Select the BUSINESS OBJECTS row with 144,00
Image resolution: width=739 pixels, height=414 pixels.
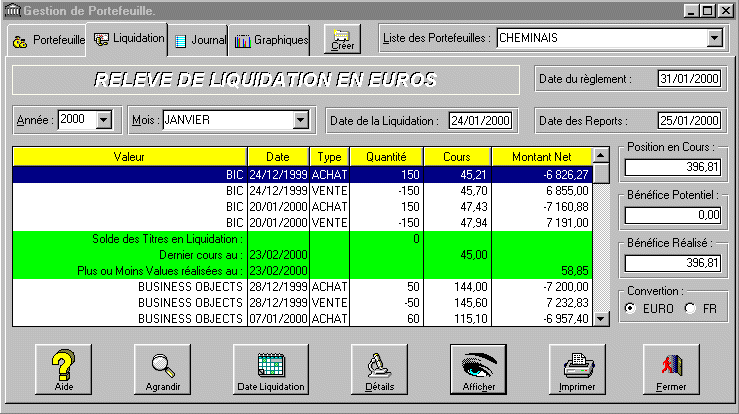coord(303,287)
